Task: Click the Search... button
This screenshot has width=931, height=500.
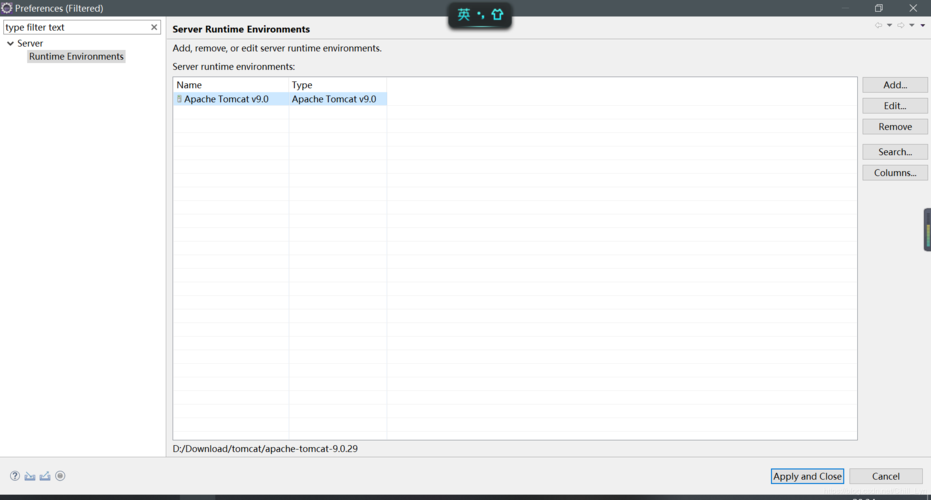Action: pyautogui.click(x=895, y=152)
